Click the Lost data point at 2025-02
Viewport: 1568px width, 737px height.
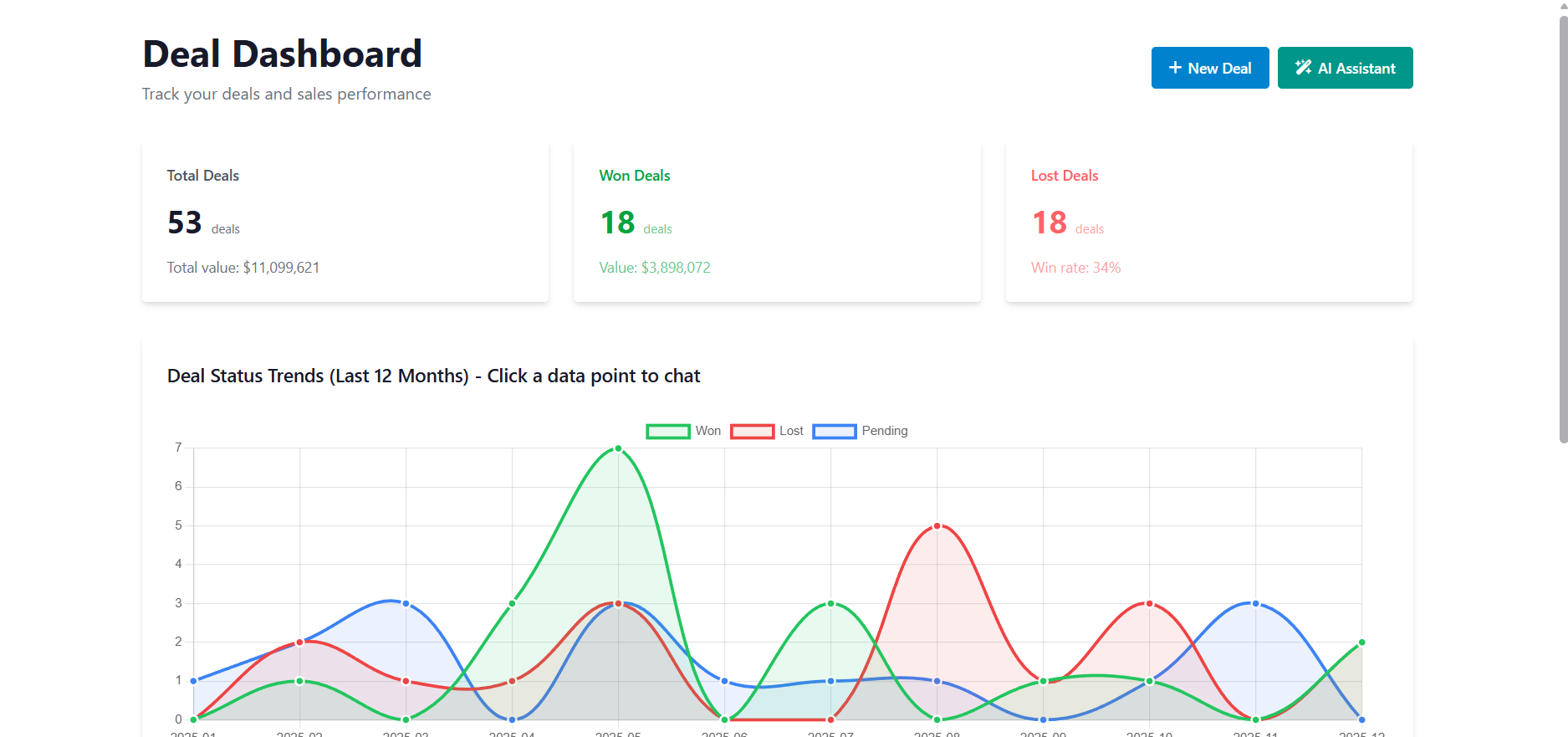299,642
